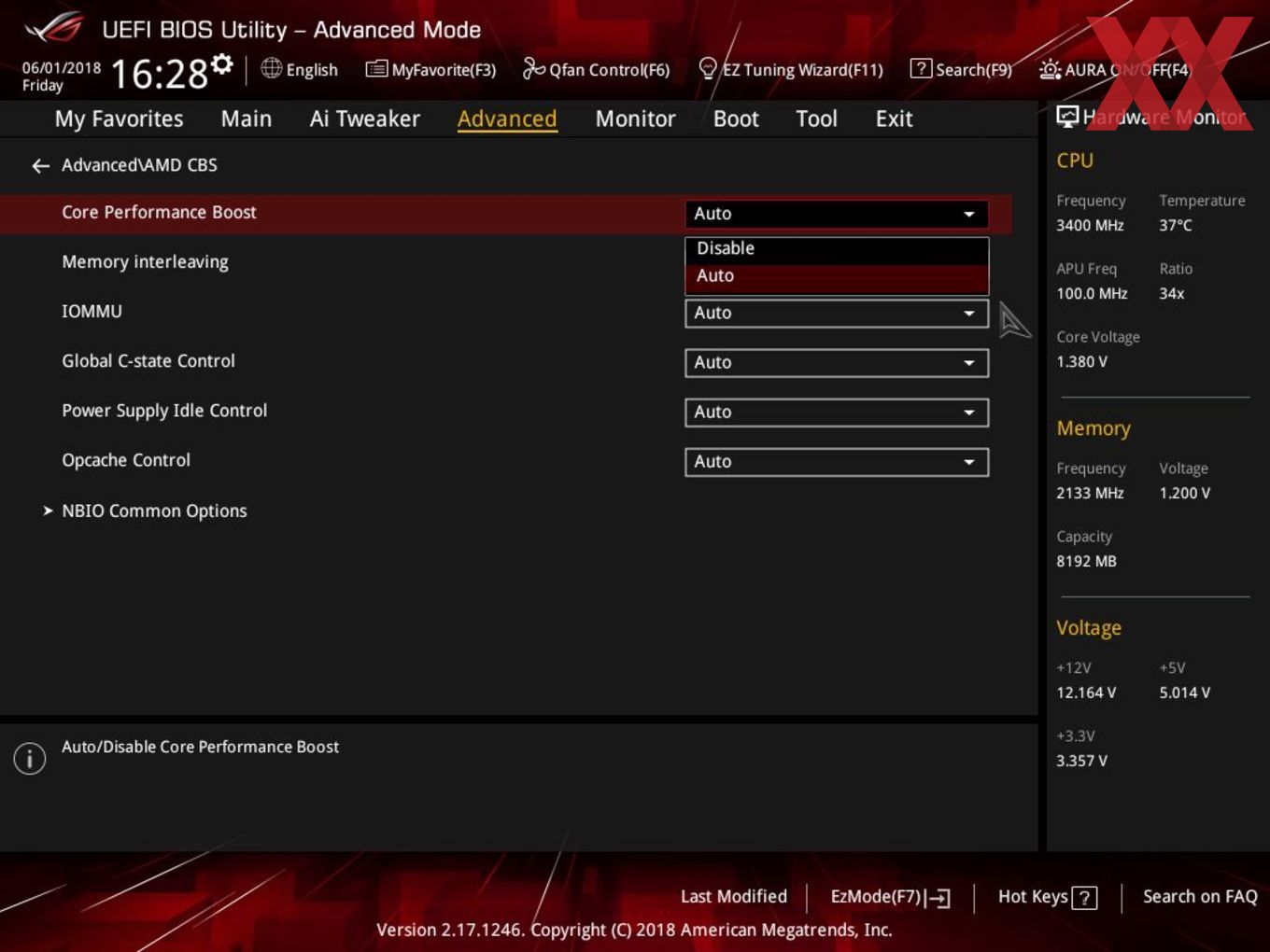The image size is (1270, 952).
Task: Click the Advanced\AMD CBS breadcrumb text
Action: click(x=139, y=165)
